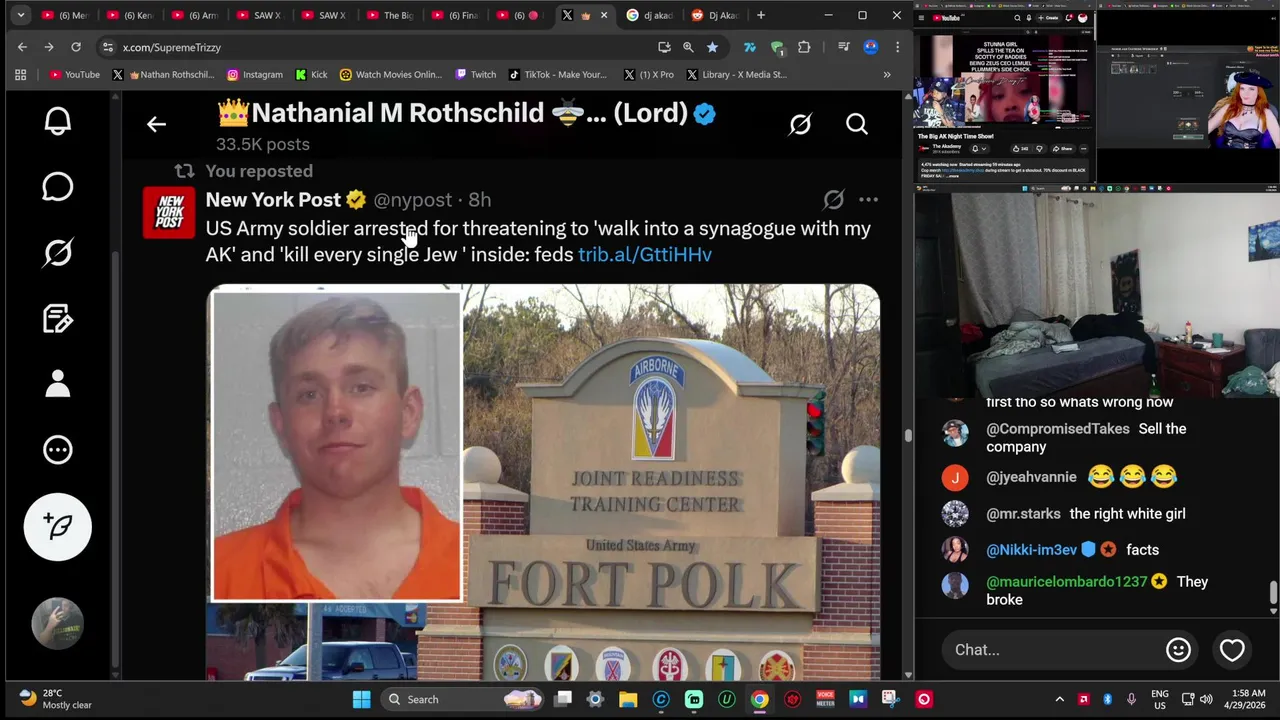This screenshot has height=720, width=1280.
Task: Open YouTube bookmark
Action: 75,74
